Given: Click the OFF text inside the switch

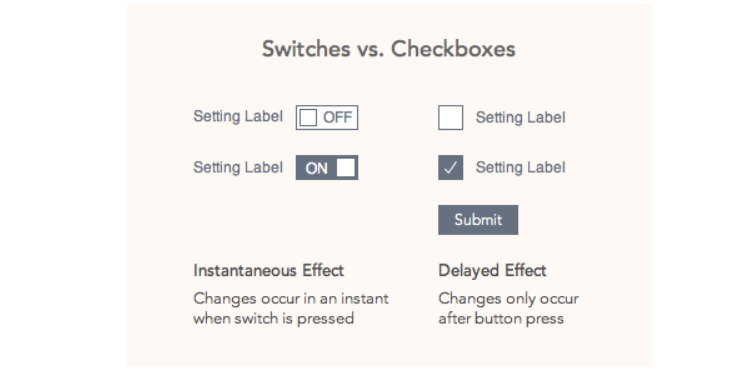Looking at the screenshot, I should (x=338, y=117).
